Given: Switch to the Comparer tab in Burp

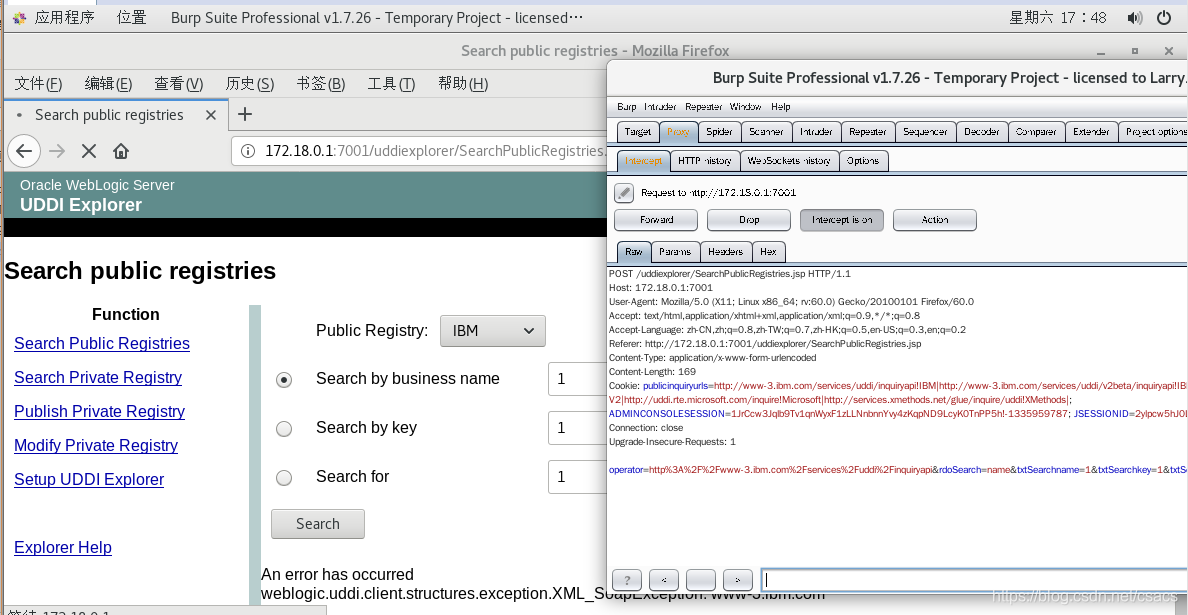Looking at the screenshot, I should 1036,132.
